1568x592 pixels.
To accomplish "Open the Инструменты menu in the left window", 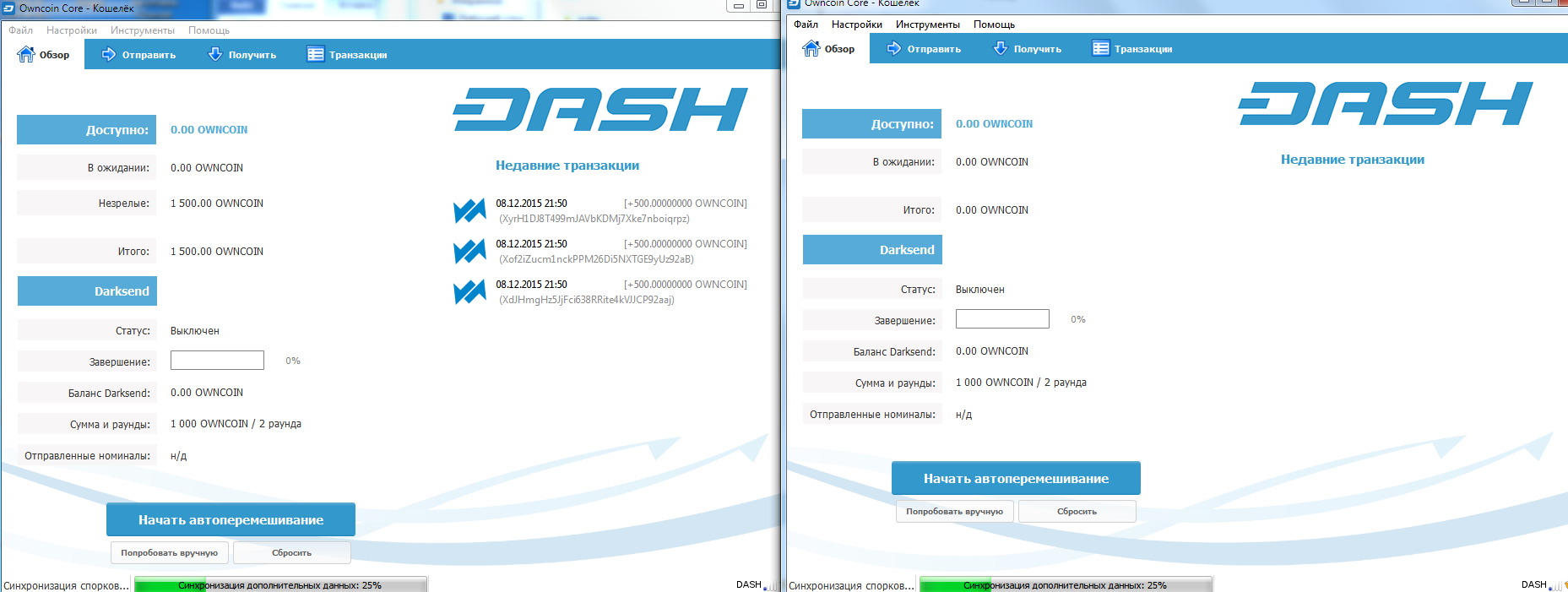I will (x=143, y=30).
